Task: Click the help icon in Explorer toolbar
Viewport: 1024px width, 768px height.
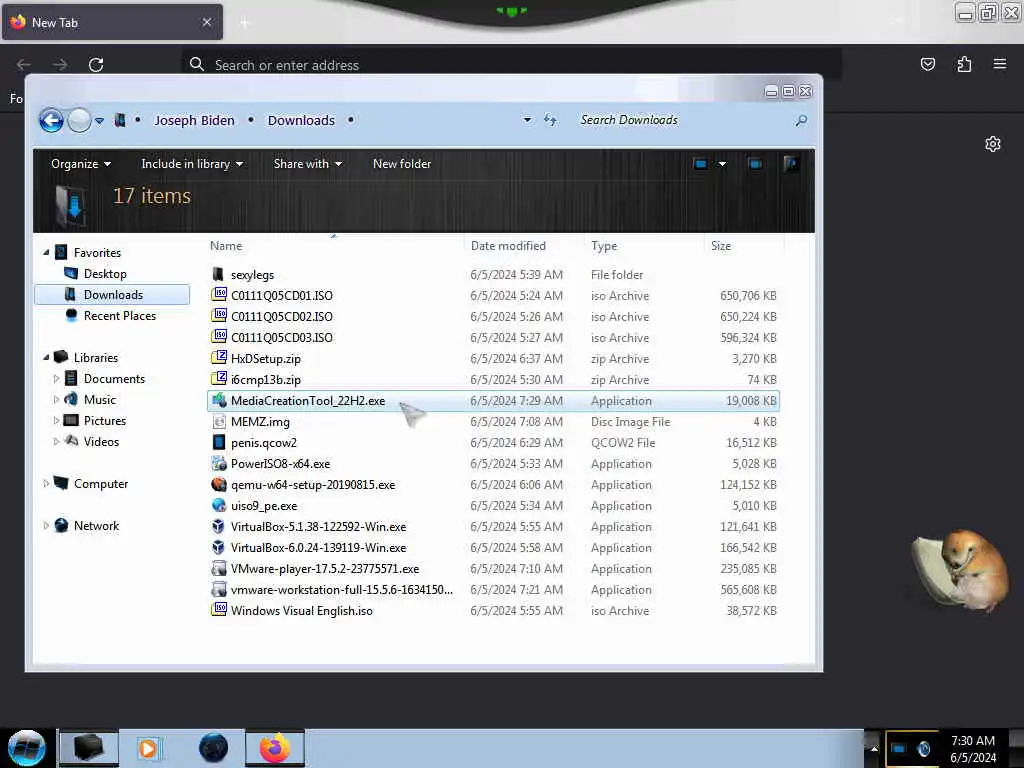Action: tap(791, 163)
